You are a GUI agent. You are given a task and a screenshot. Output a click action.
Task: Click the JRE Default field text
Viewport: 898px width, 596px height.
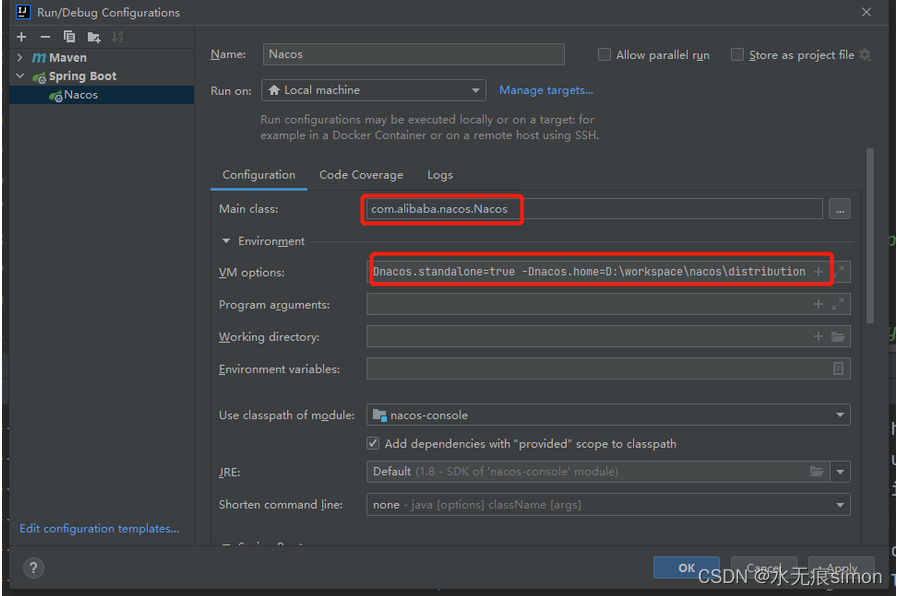tap(495, 472)
